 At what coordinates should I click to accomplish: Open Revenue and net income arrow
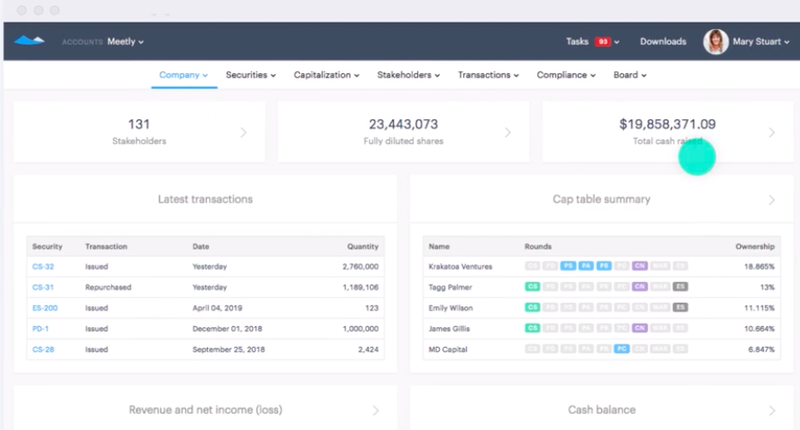click(376, 411)
